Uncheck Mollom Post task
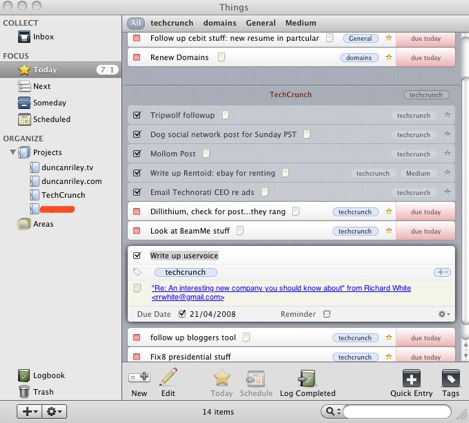The width and height of the screenshot is (469, 423). click(137, 154)
